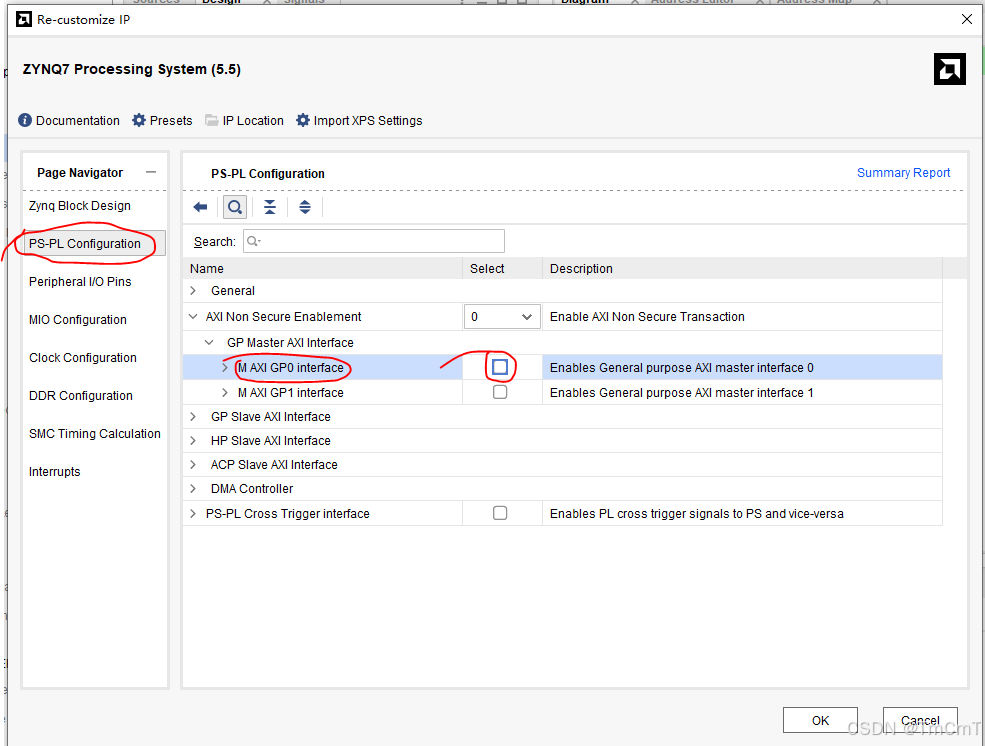
Task: Click the back arrow toolbar icon
Action: 200,207
